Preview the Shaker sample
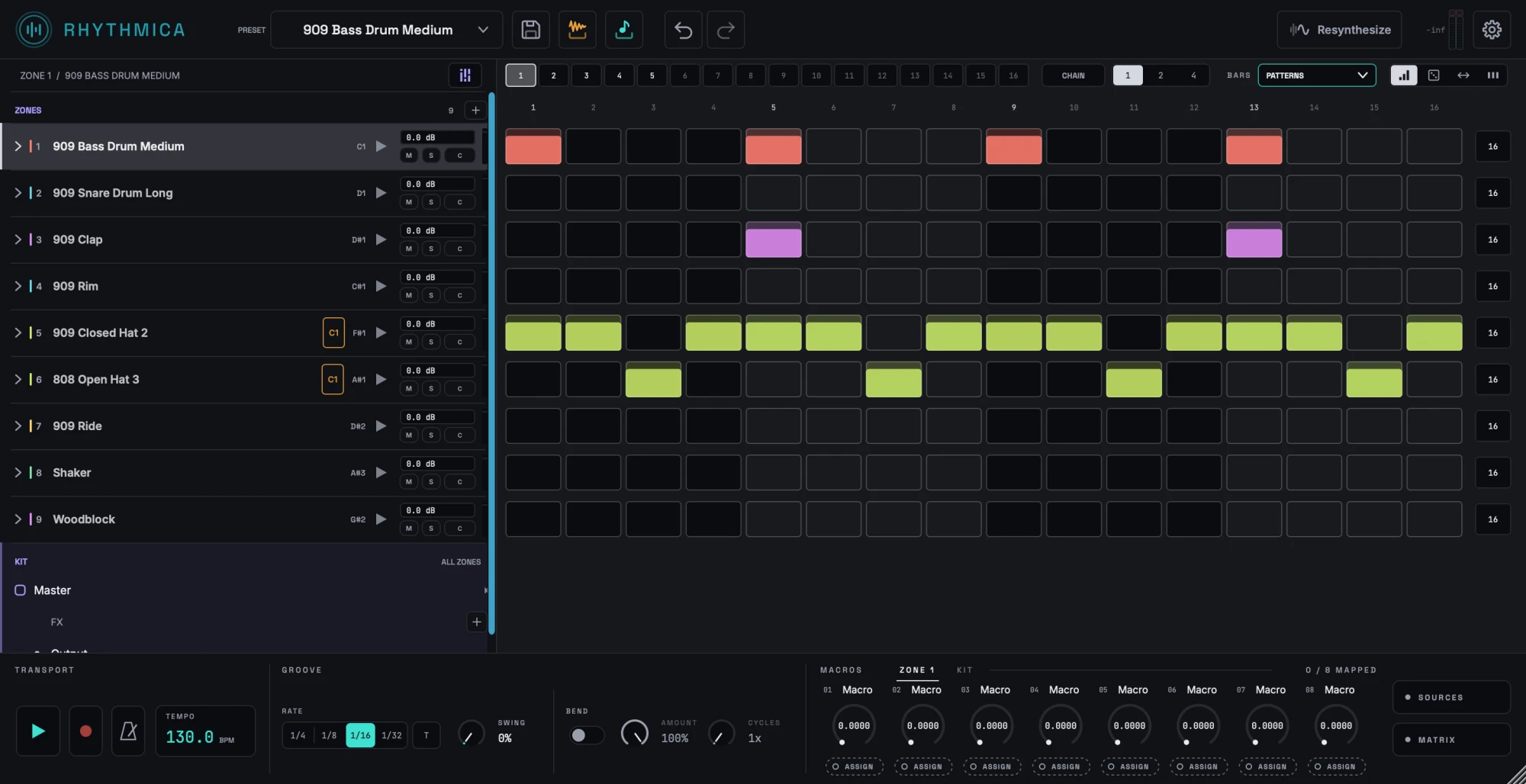The width and height of the screenshot is (1526, 784). click(381, 472)
